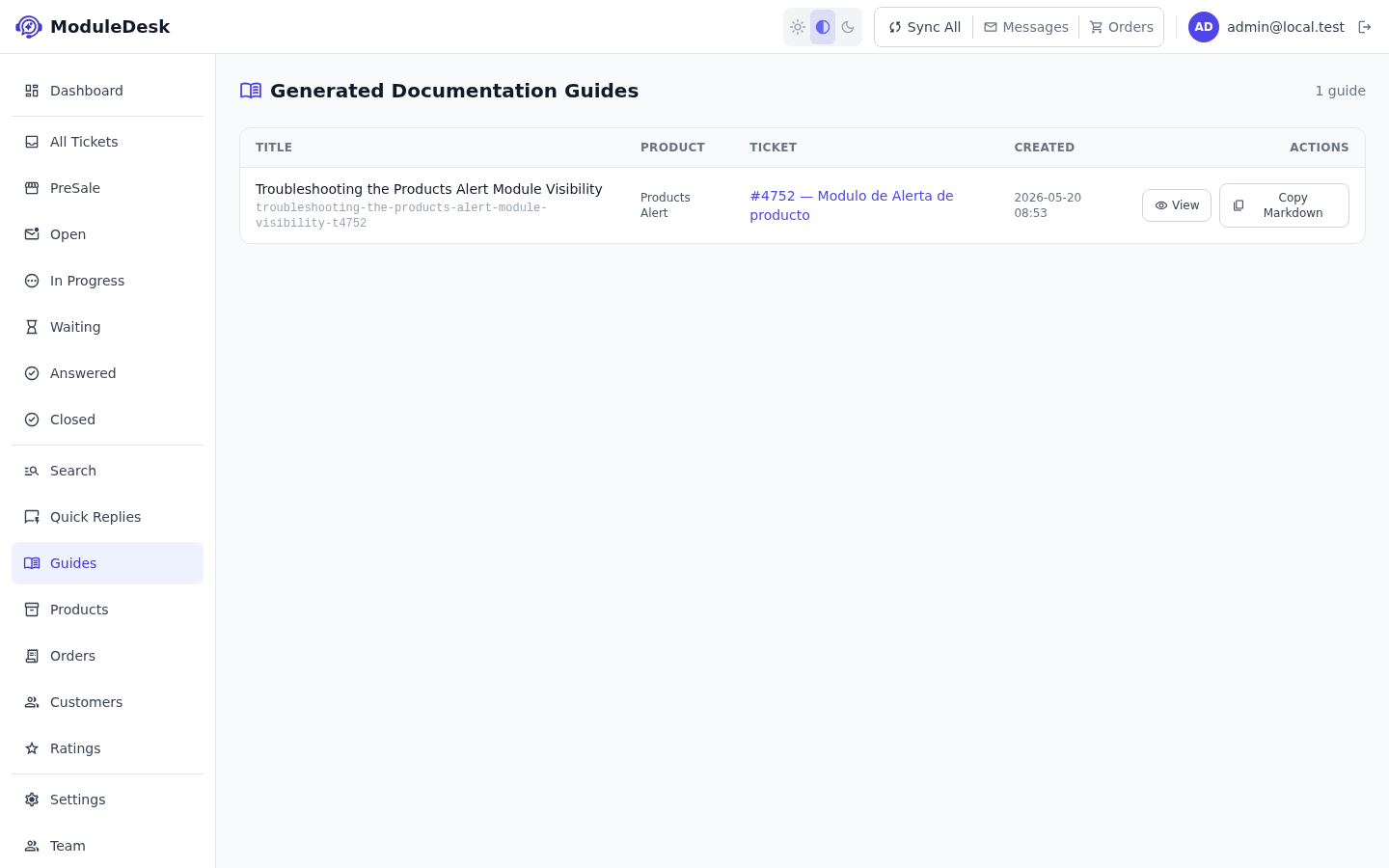
Task: Click the Settings gear icon
Action: (x=32, y=800)
